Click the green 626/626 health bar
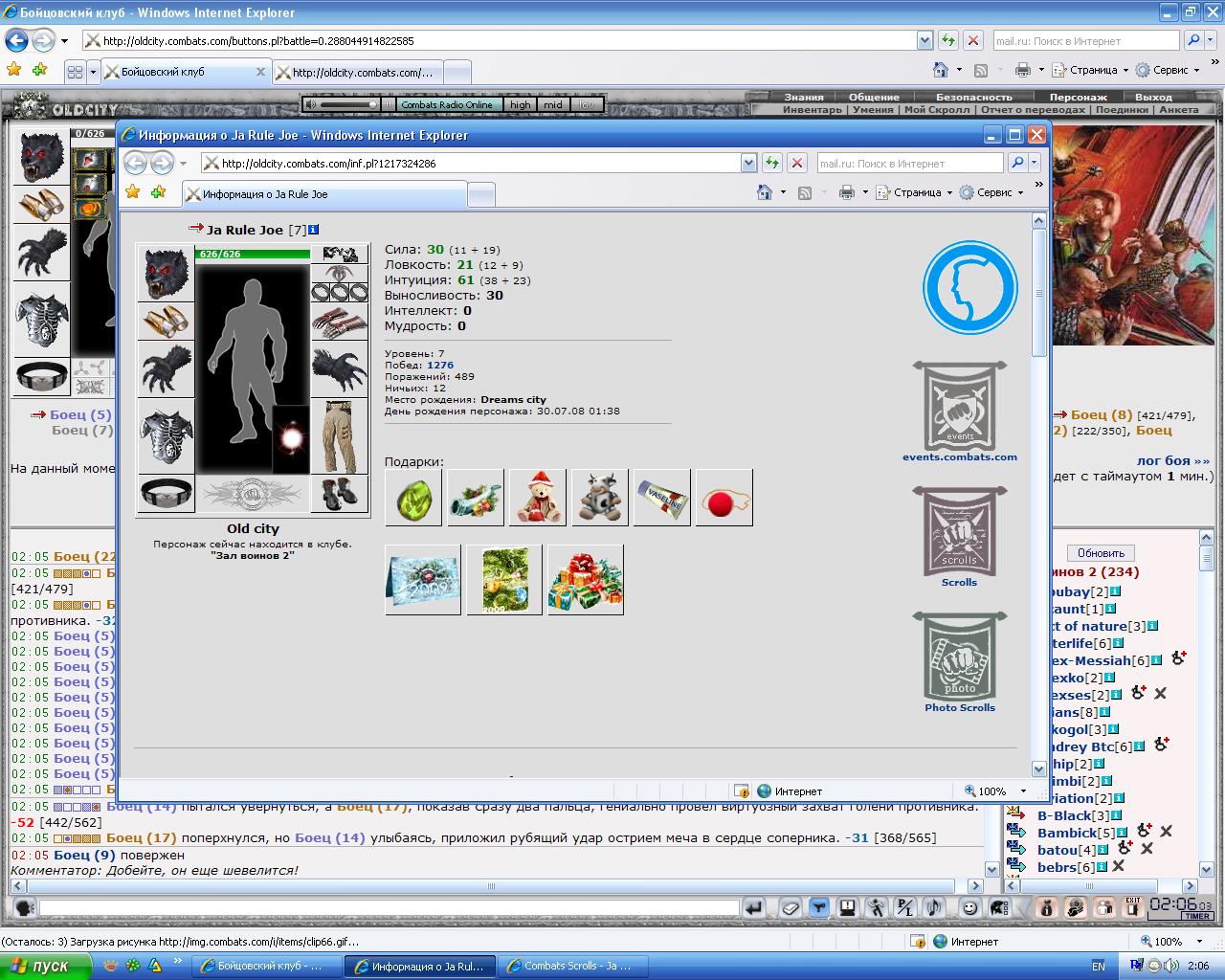 pyautogui.click(x=253, y=254)
